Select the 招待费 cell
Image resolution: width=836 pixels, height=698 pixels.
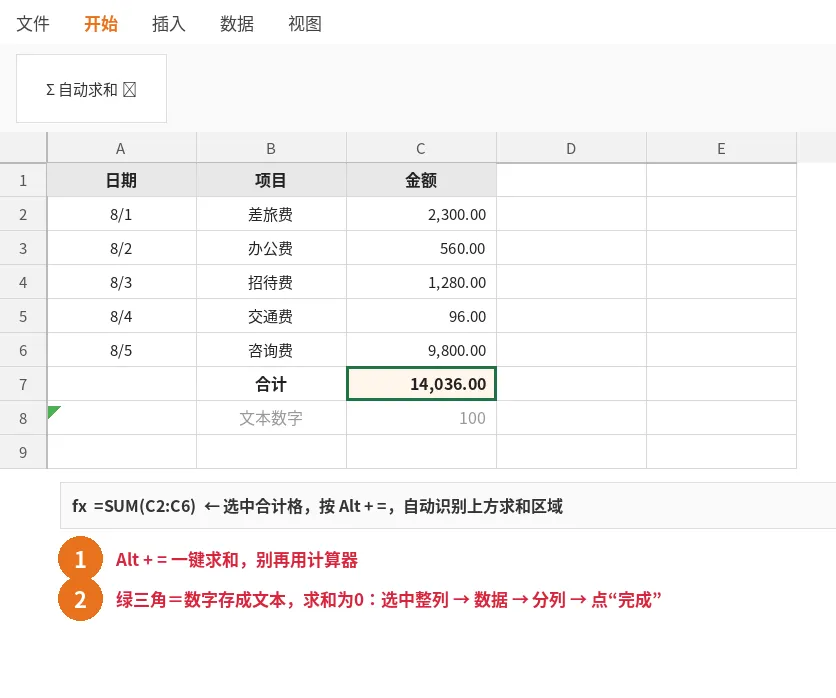[x=271, y=282]
